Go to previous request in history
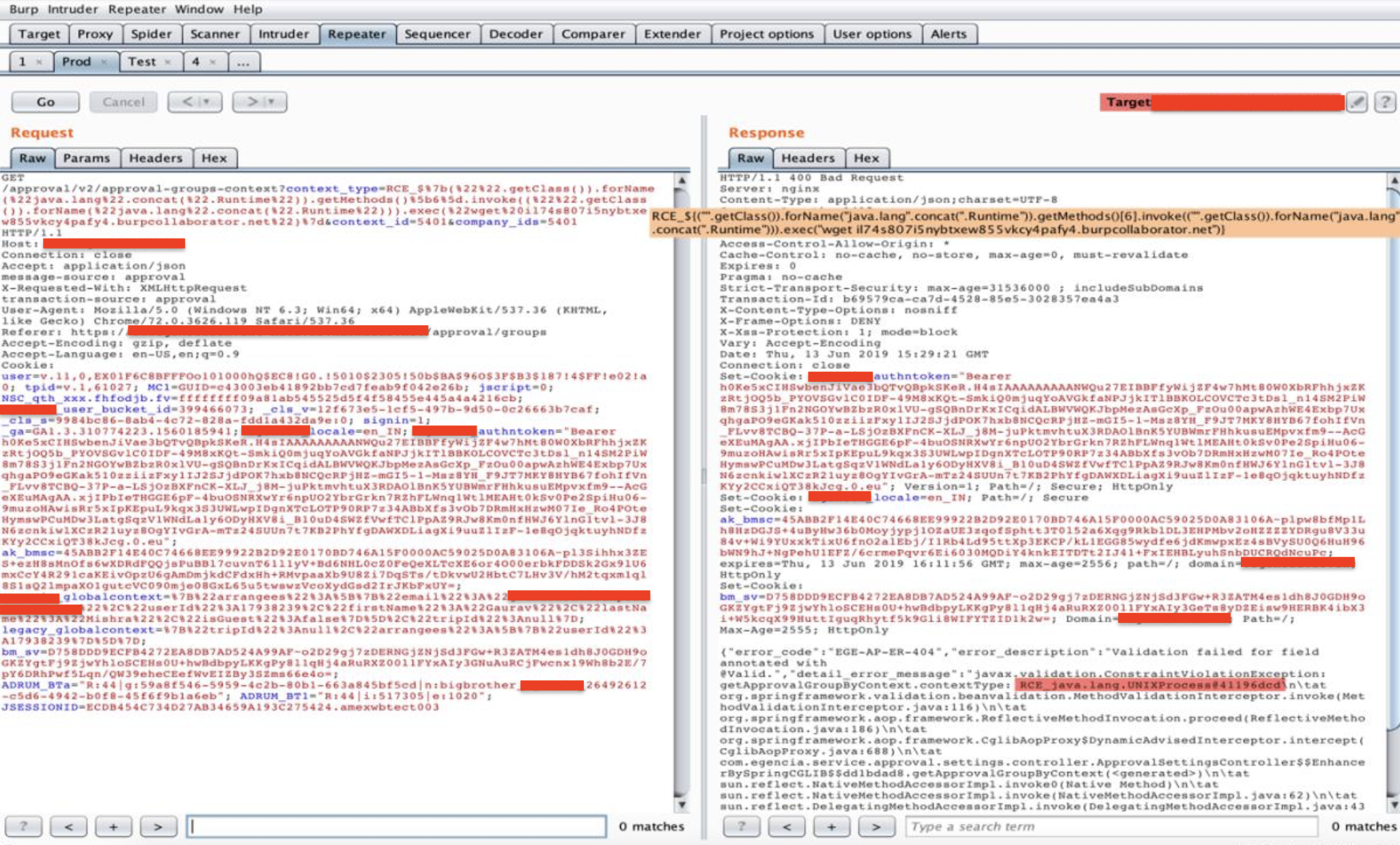Image resolution: width=1400 pixels, height=845 pixels. click(x=195, y=102)
